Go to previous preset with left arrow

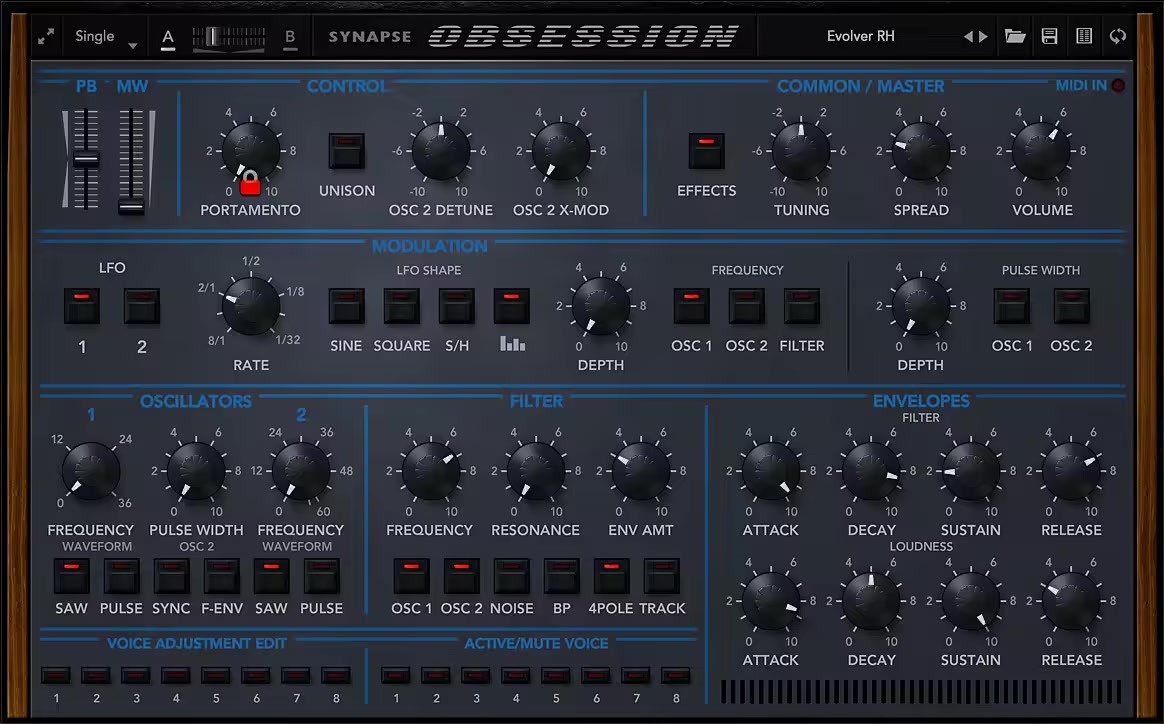[x=967, y=37]
